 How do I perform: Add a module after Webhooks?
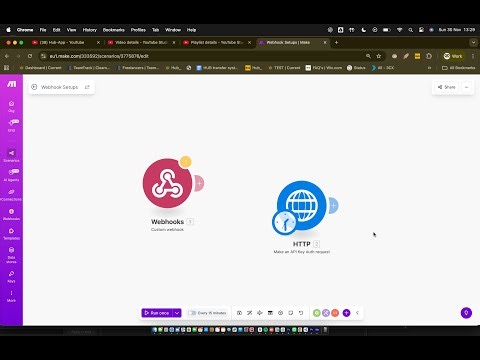199,183
